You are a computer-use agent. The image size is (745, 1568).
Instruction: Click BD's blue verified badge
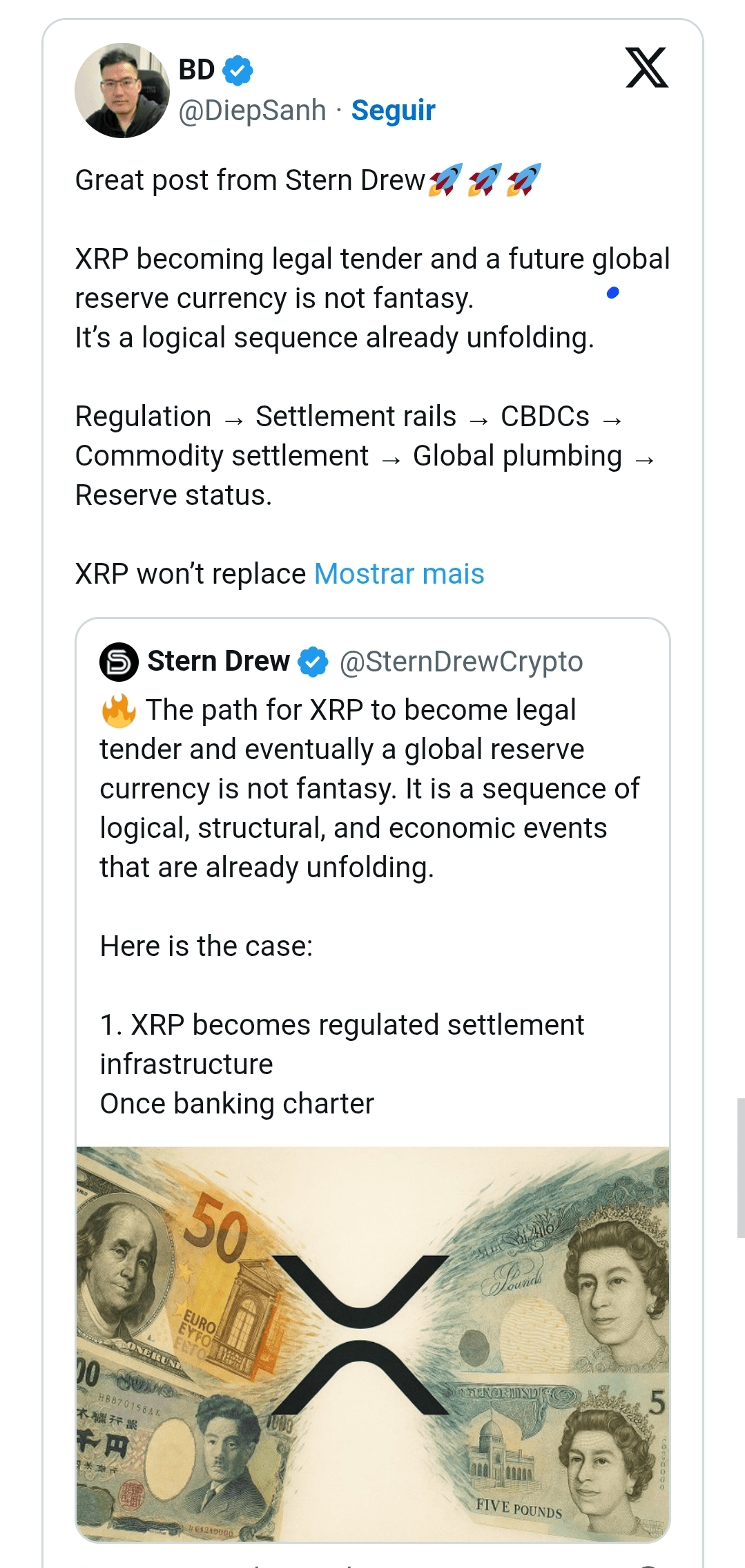tap(238, 70)
